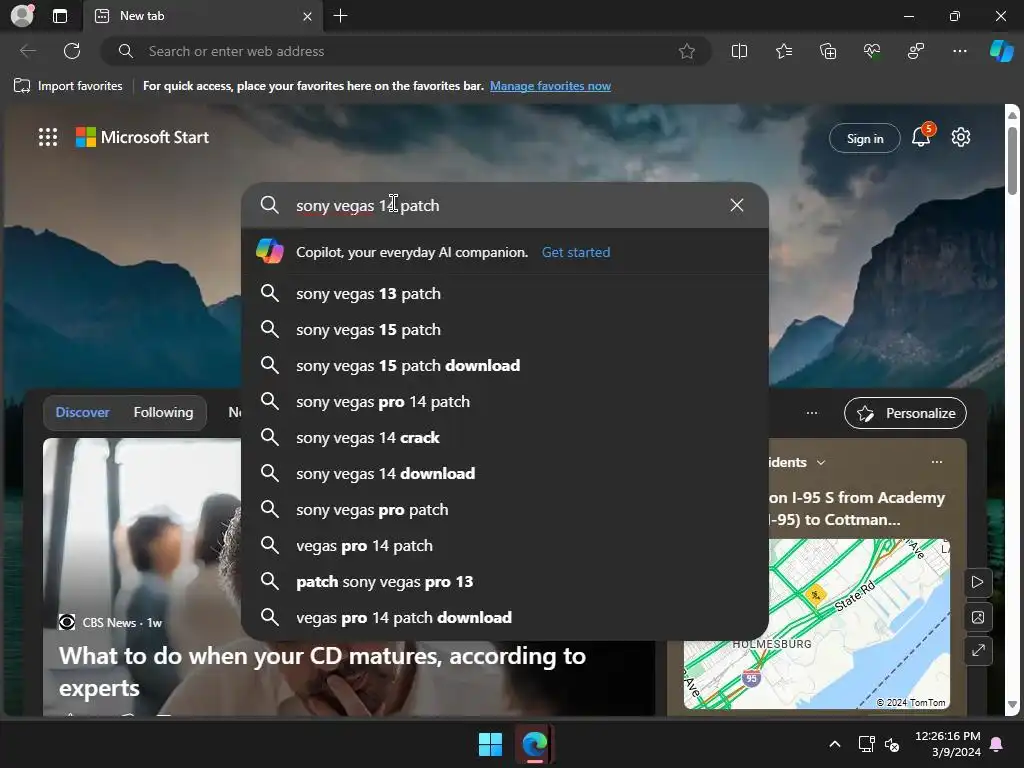Select suggestion sony vegas pro patch
This screenshot has height=768, width=1024.
(504, 509)
